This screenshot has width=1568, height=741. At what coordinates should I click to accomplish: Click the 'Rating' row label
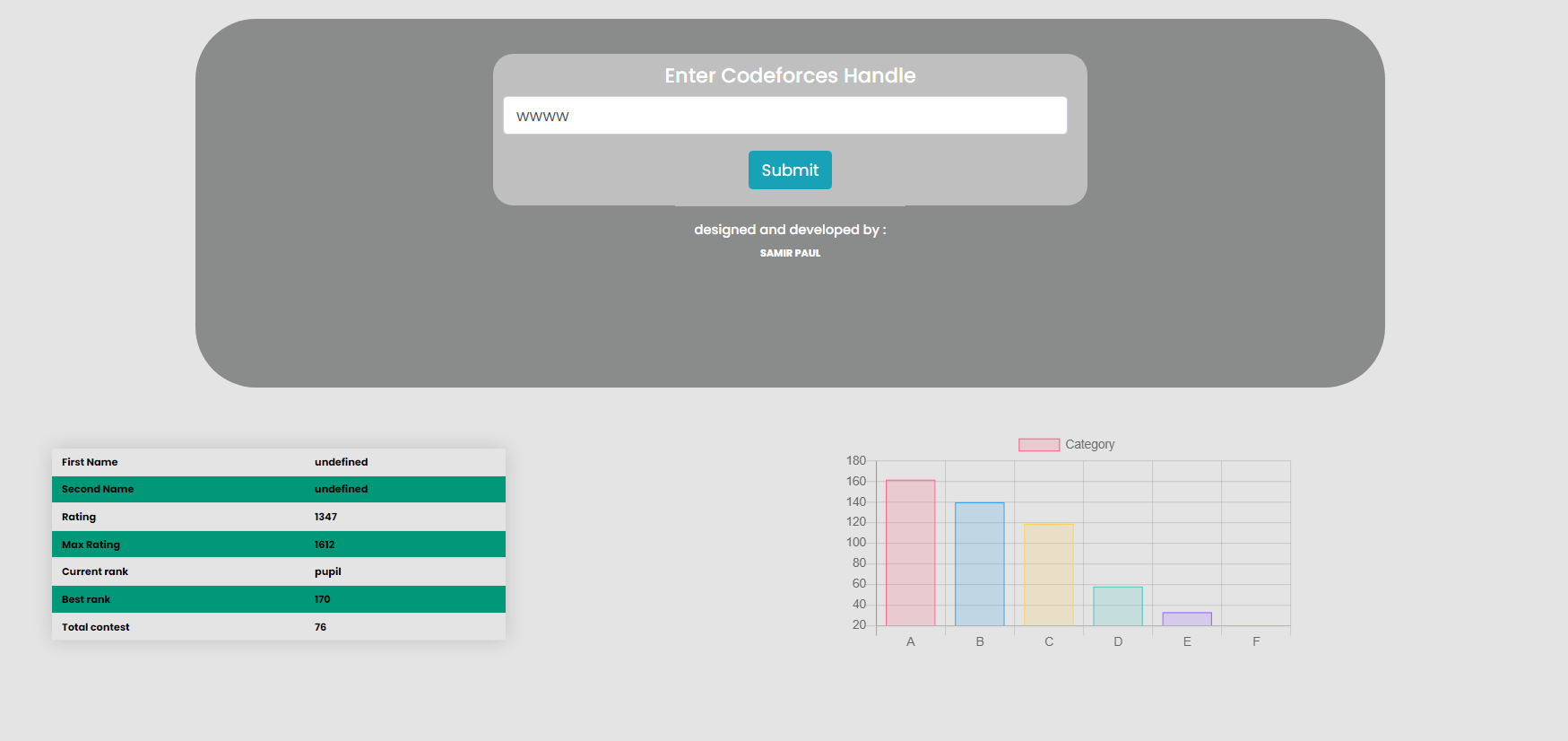click(x=79, y=517)
